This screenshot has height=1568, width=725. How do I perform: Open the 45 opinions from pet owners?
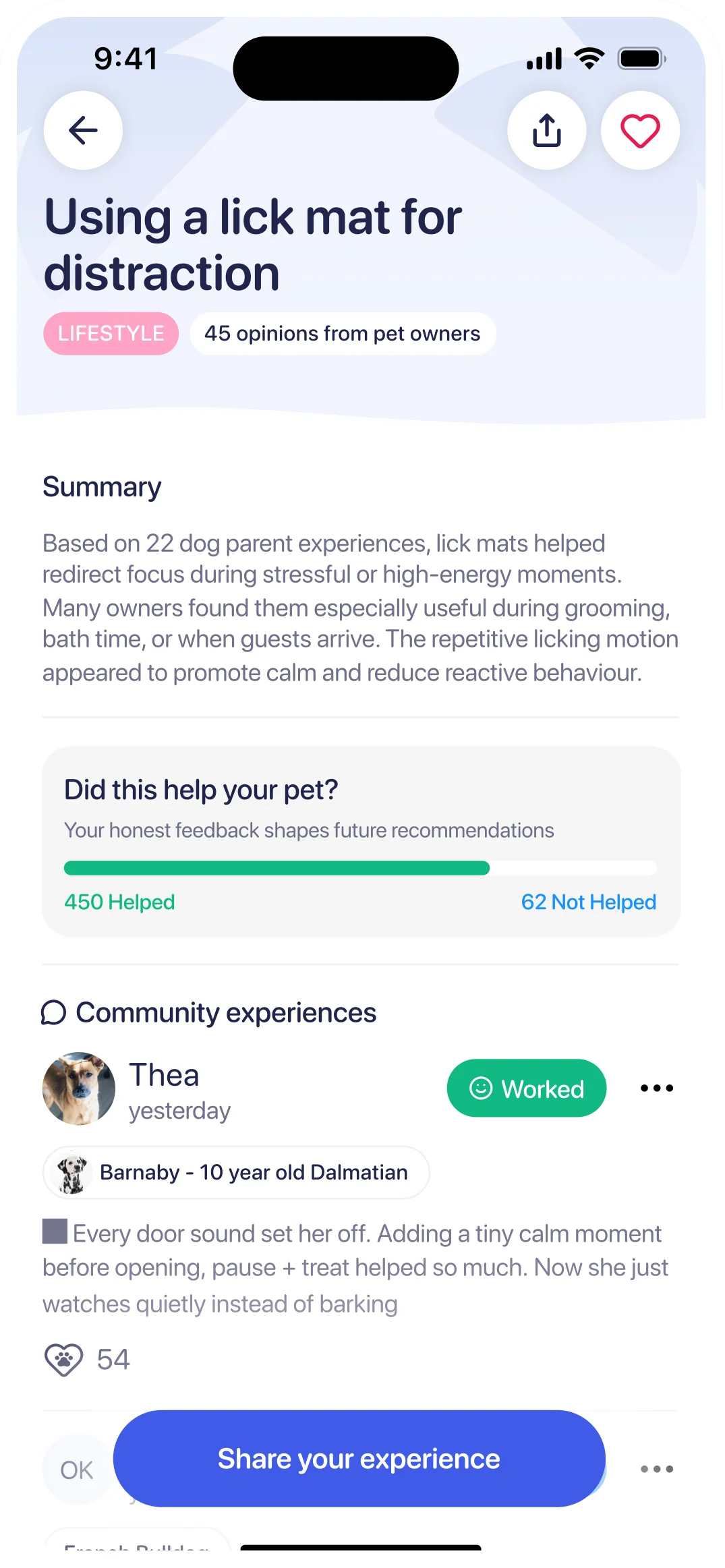[343, 333]
